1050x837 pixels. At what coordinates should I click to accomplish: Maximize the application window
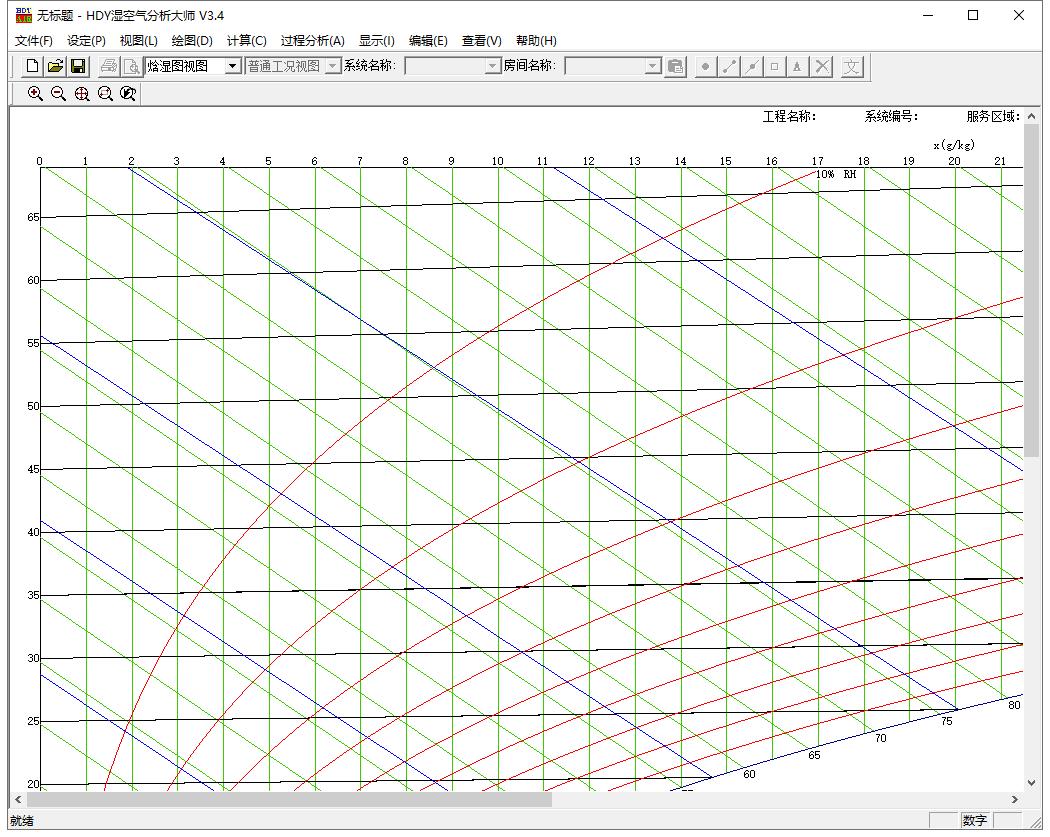973,15
